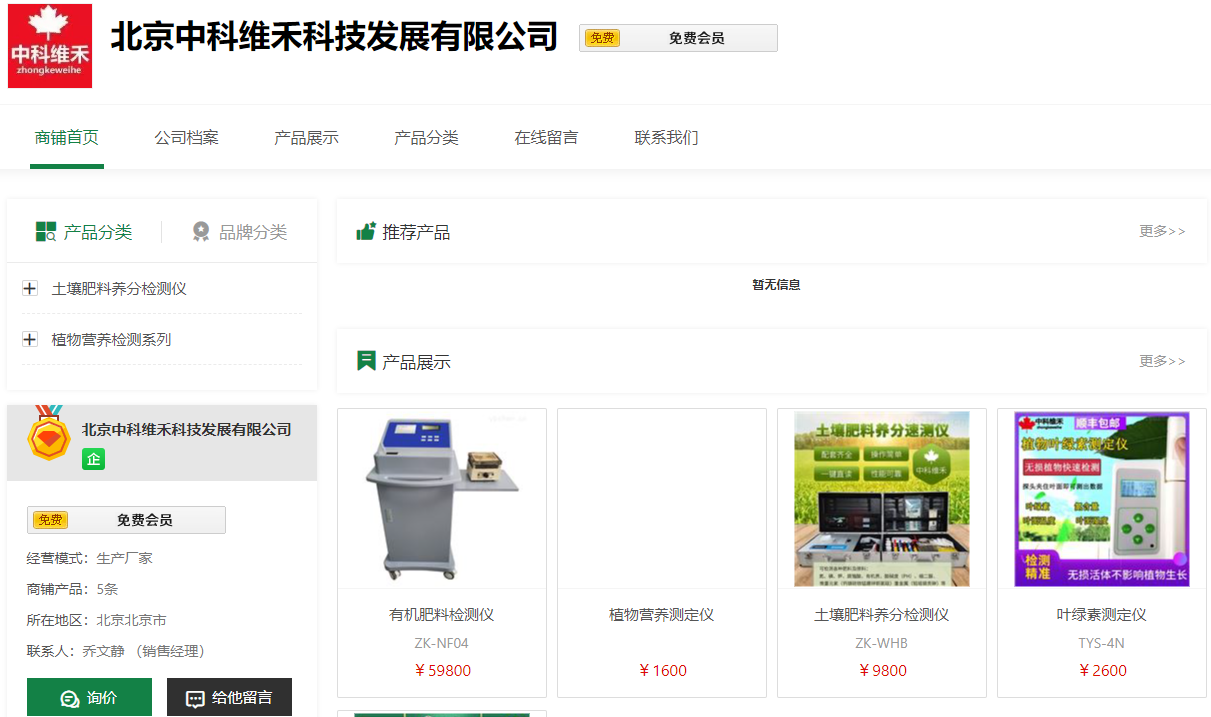This screenshot has width=1211, height=717.
Task: Click the 中科维禾 company logo
Action: point(50,46)
